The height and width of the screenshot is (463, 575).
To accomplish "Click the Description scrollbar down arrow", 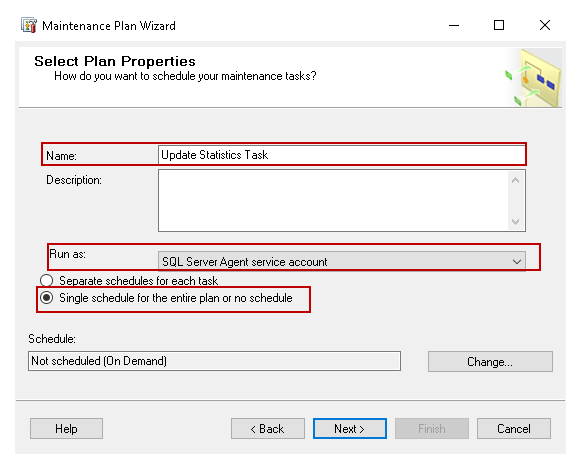I will [x=516, y=221].
